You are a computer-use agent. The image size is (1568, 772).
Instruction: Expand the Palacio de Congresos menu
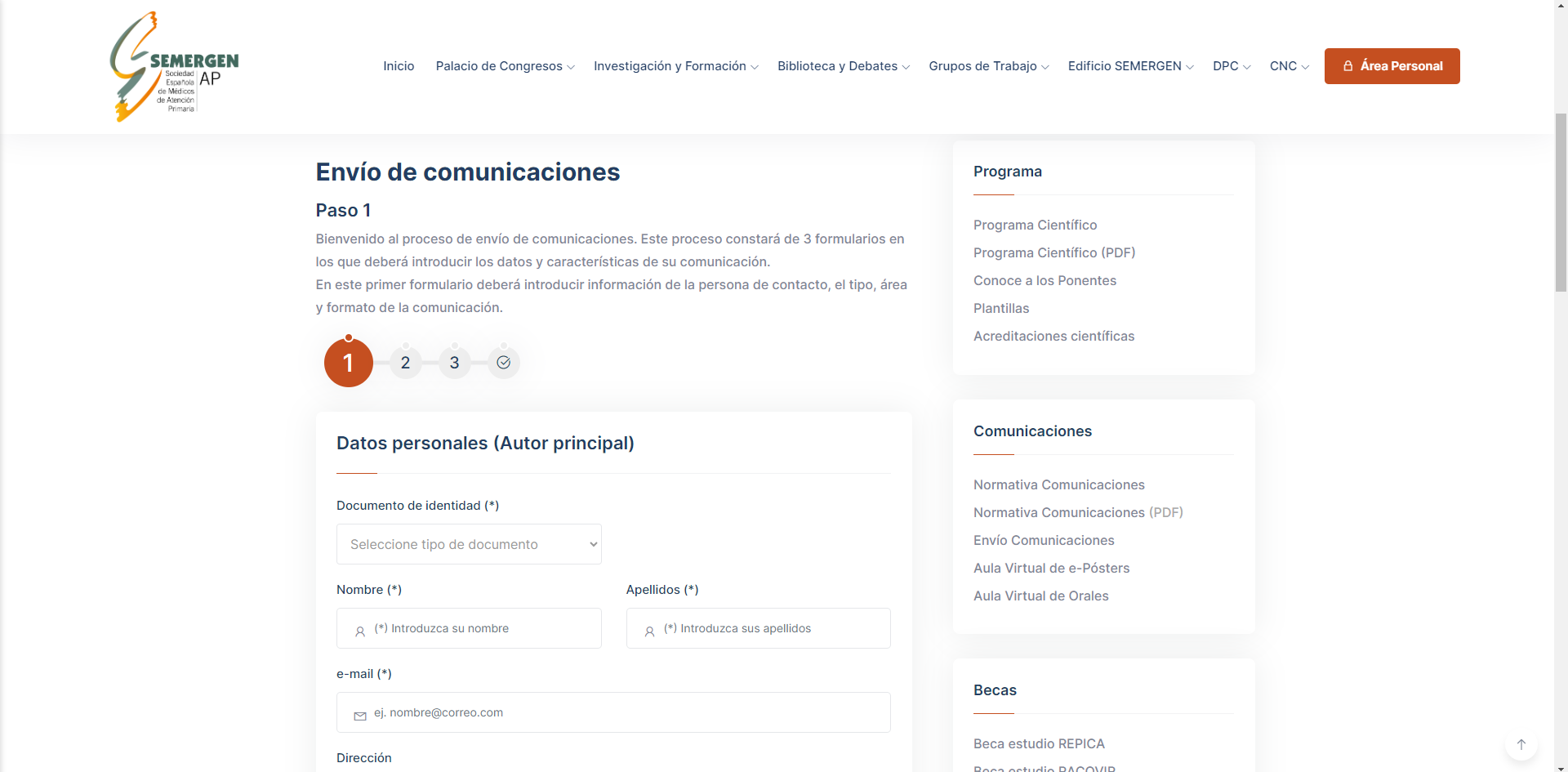(x=505, y=66)
